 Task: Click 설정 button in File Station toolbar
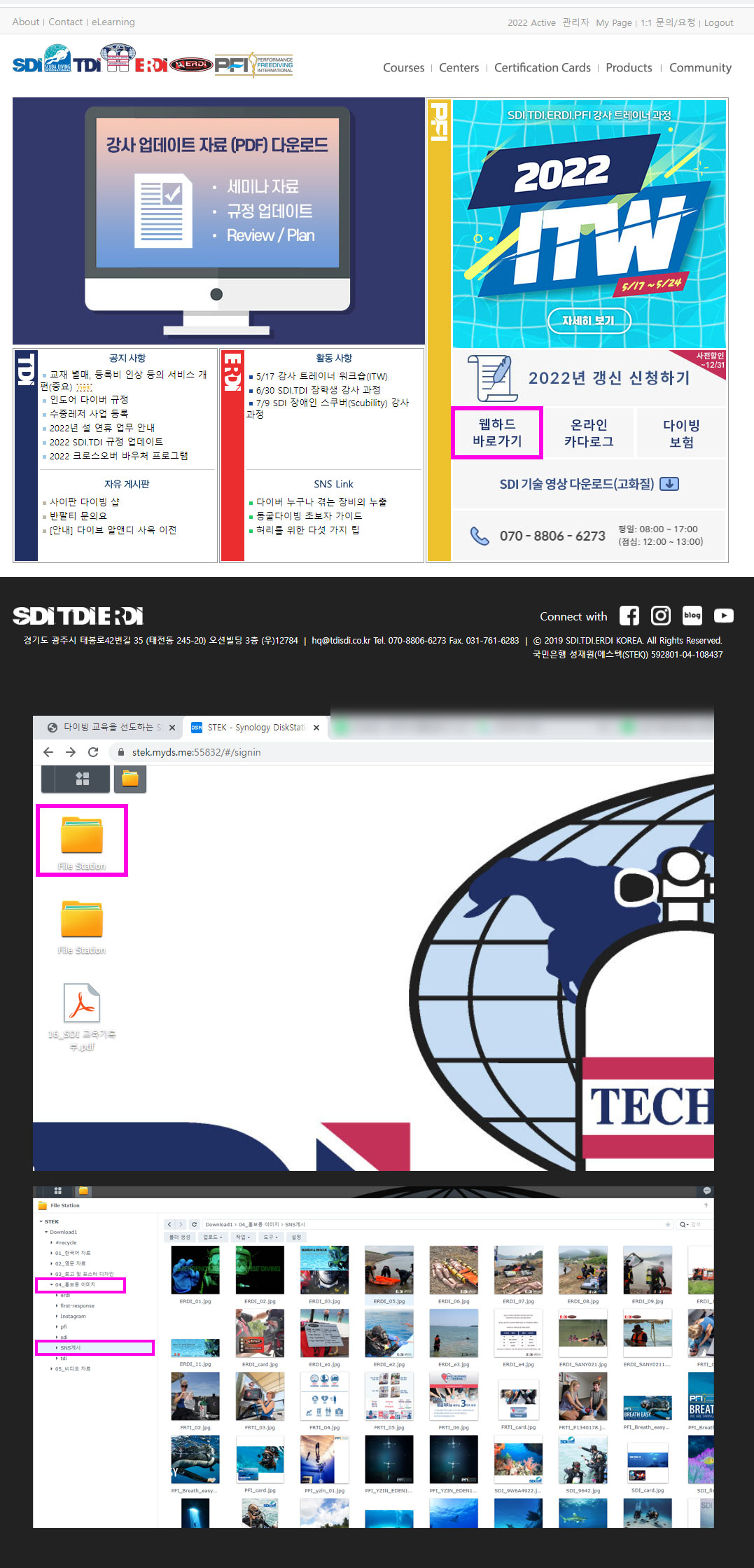pos(296,1237)
